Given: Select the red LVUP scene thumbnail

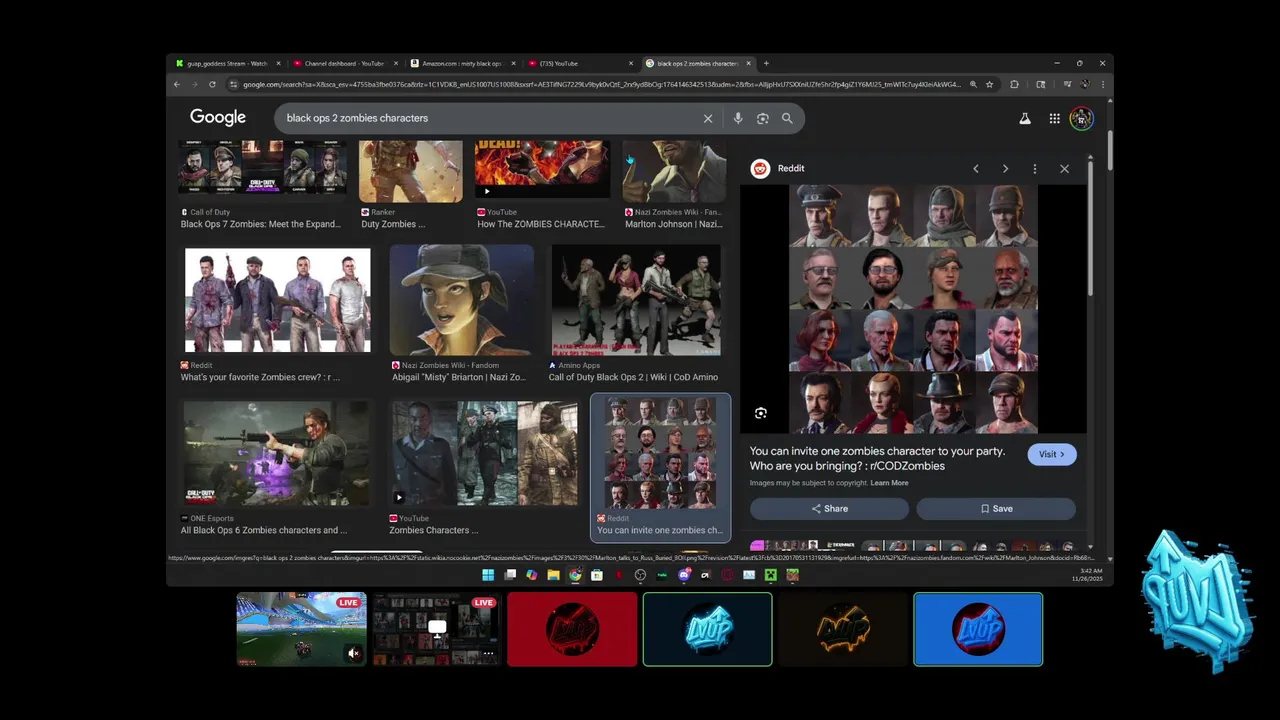Looking at the screenshot, I should coord(572,629).
